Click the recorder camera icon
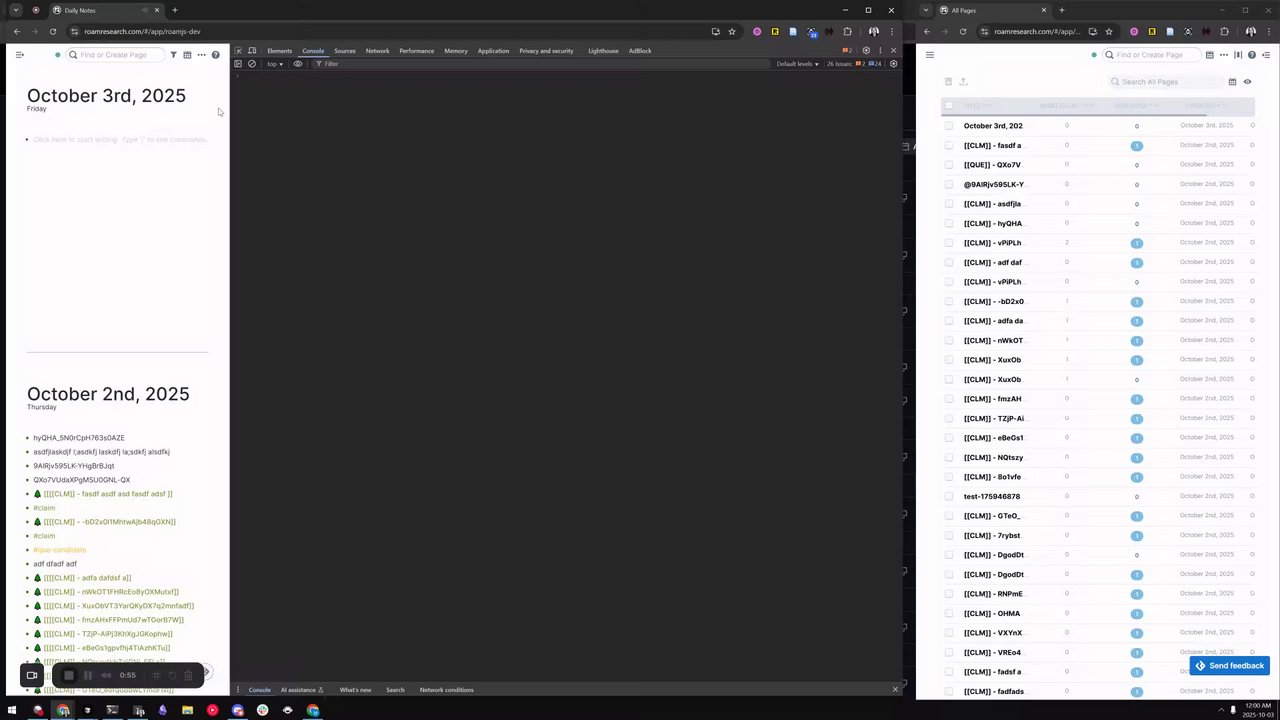 (32, 675)
